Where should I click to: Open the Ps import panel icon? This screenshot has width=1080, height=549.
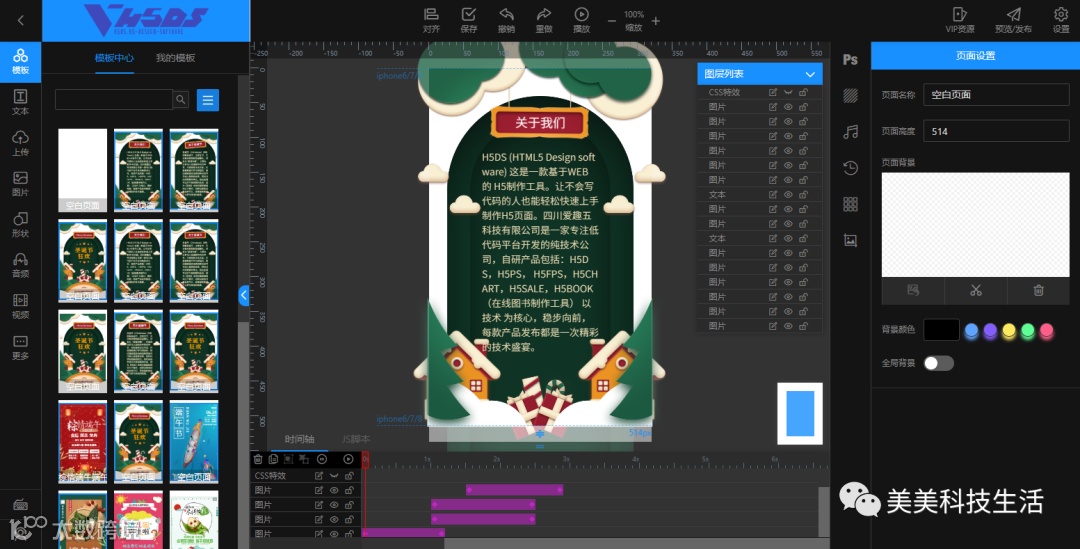click(x=851, y=60)
